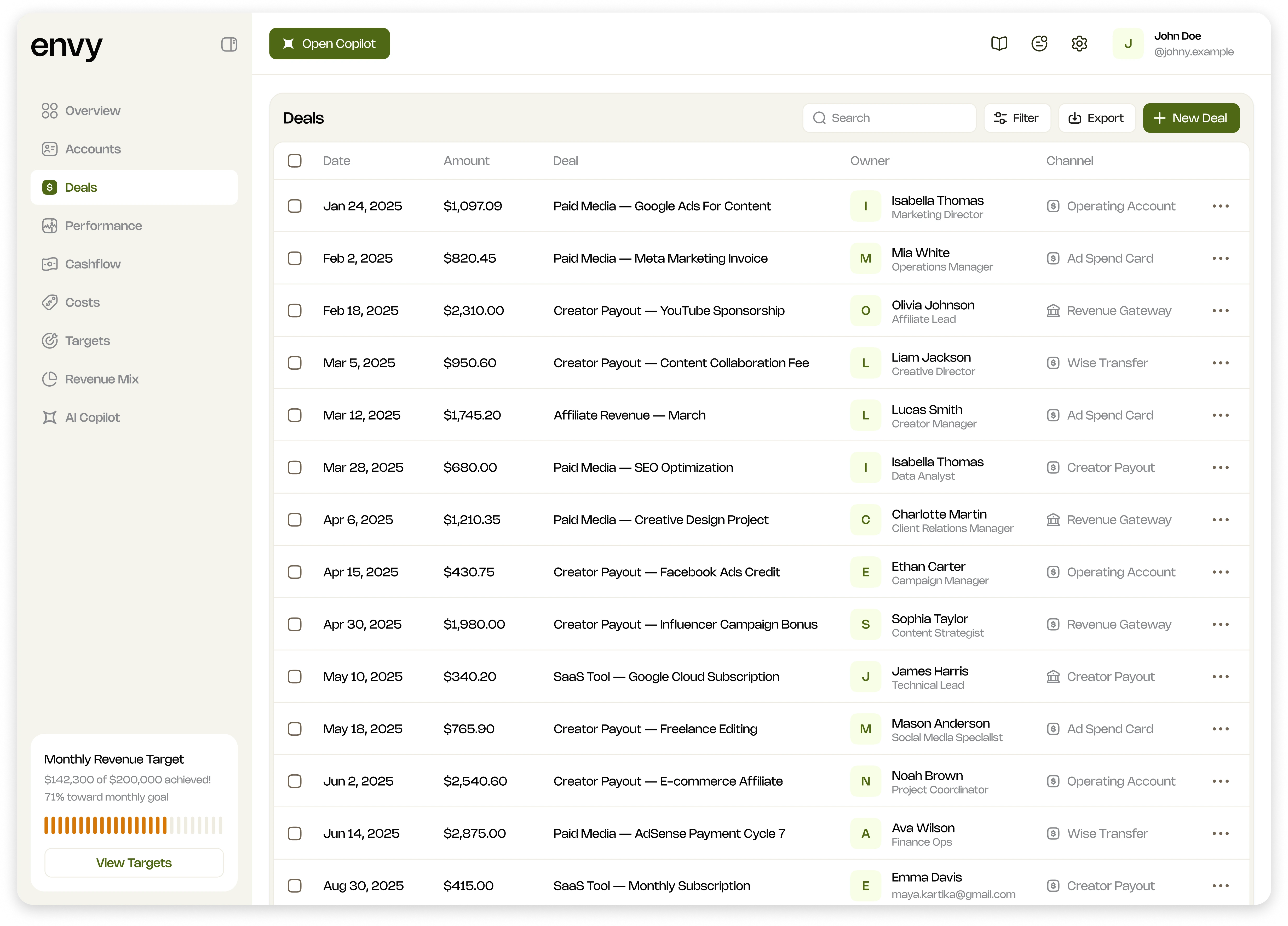Image resolution: width=1288 pixels, height=926 pixels.
Task: Open Revenue Mix in sidebar
Action: (x=134, y=379)
